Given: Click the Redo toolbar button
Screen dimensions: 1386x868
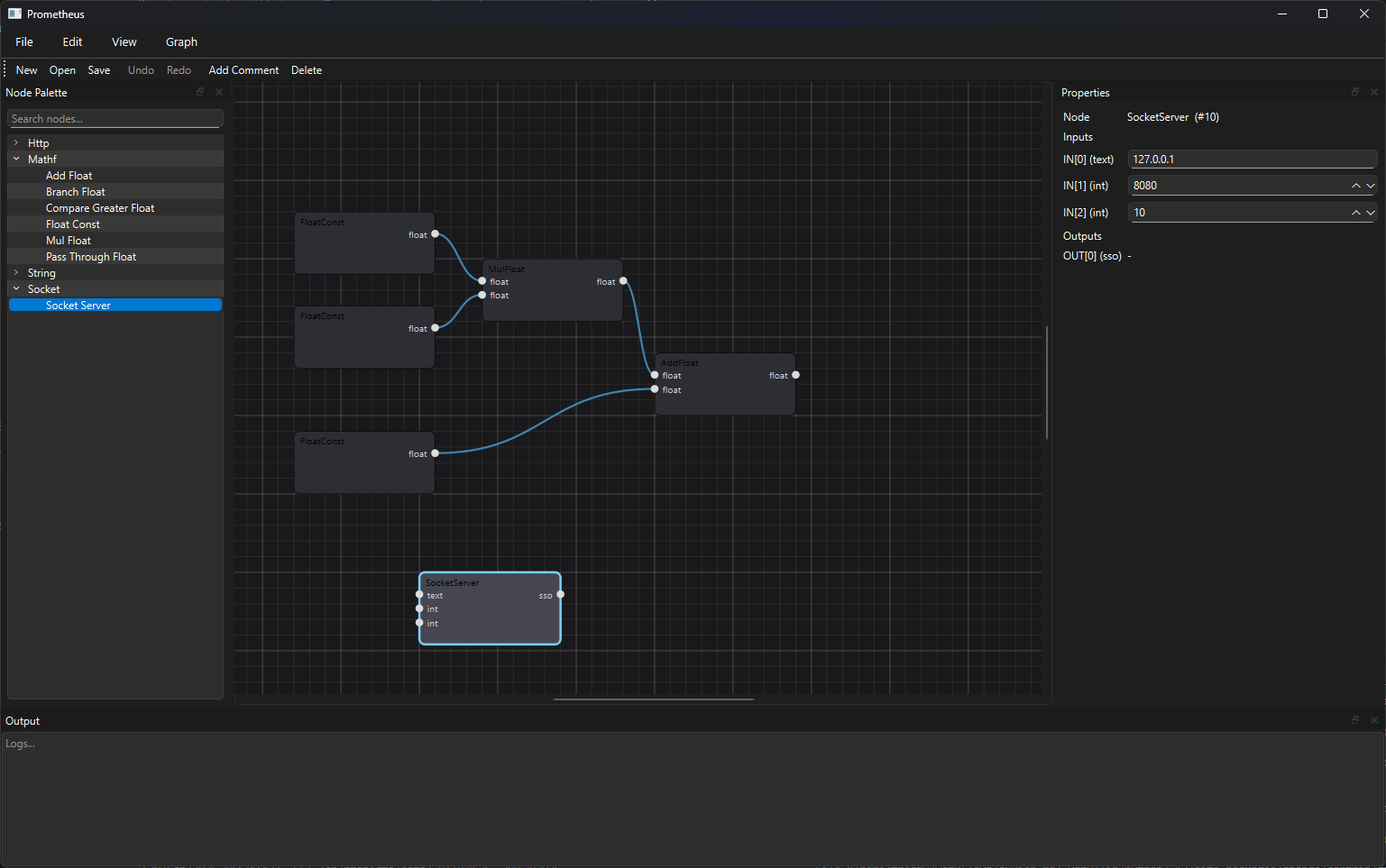Looking at the screenshot, I should pyautogui.click(x=179, y=70).
